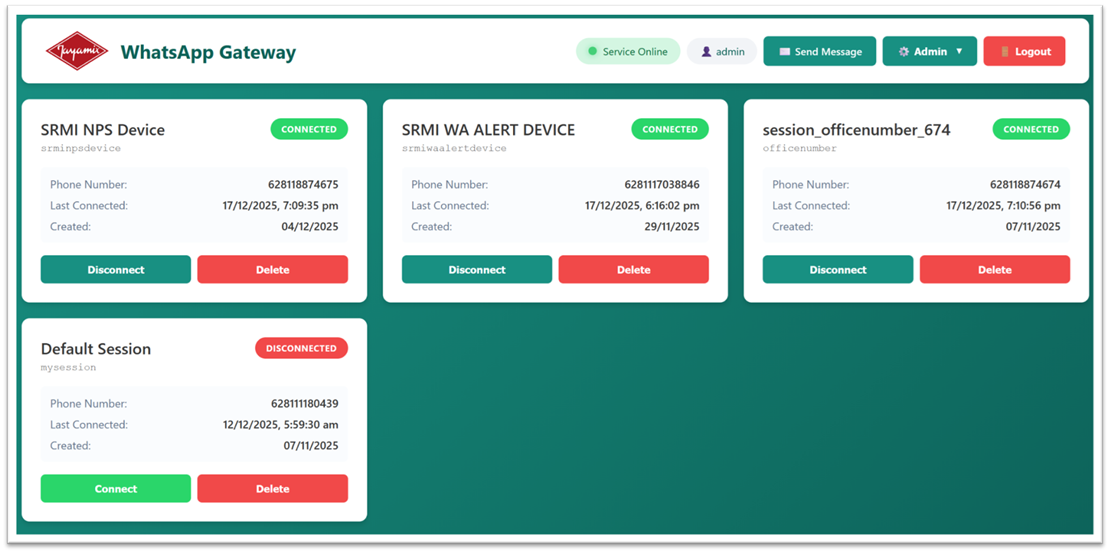Click CONNECTED badge on SRMI NPS Device

click(x=309, y=129)
